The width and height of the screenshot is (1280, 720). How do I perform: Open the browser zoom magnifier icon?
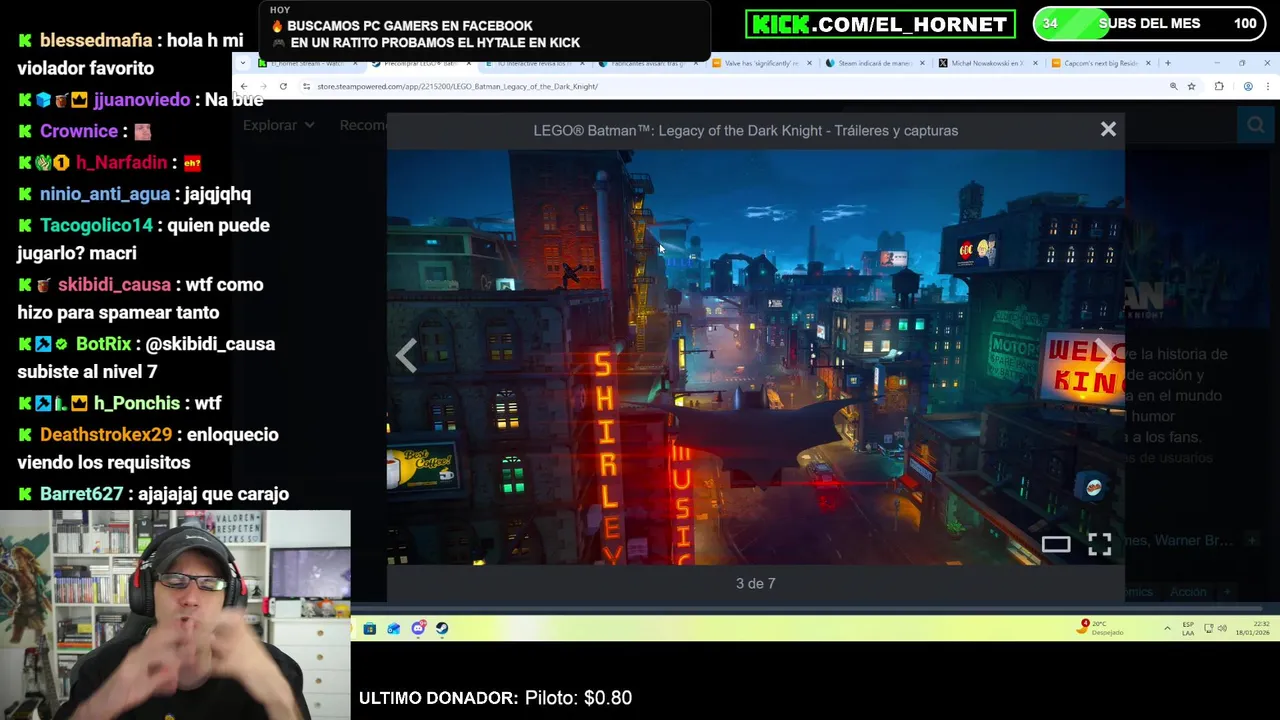pyautogui.click(x=1173, y=86)
